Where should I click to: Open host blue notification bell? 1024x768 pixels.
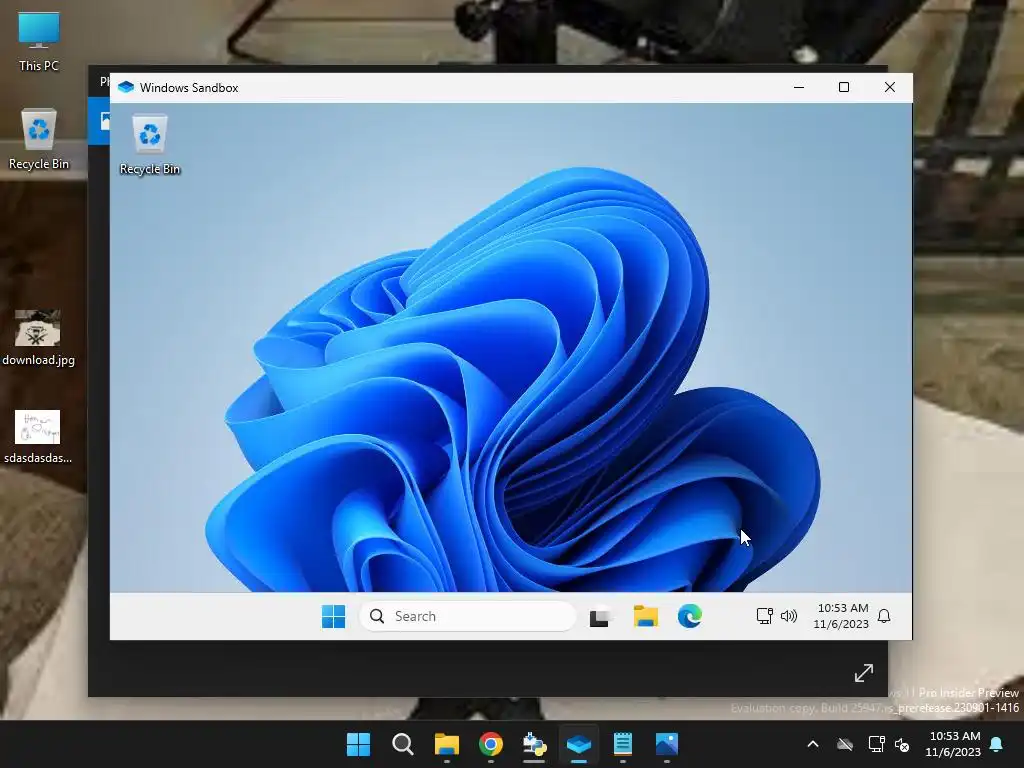tap(997, 744)
